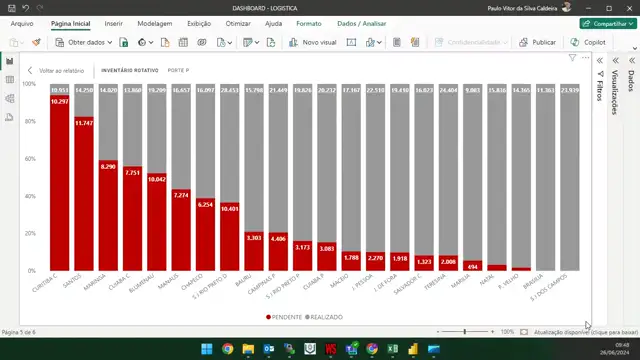The image size is (640, 360).
Task: Click the Enter data table icon
Action: coord(183,42)
